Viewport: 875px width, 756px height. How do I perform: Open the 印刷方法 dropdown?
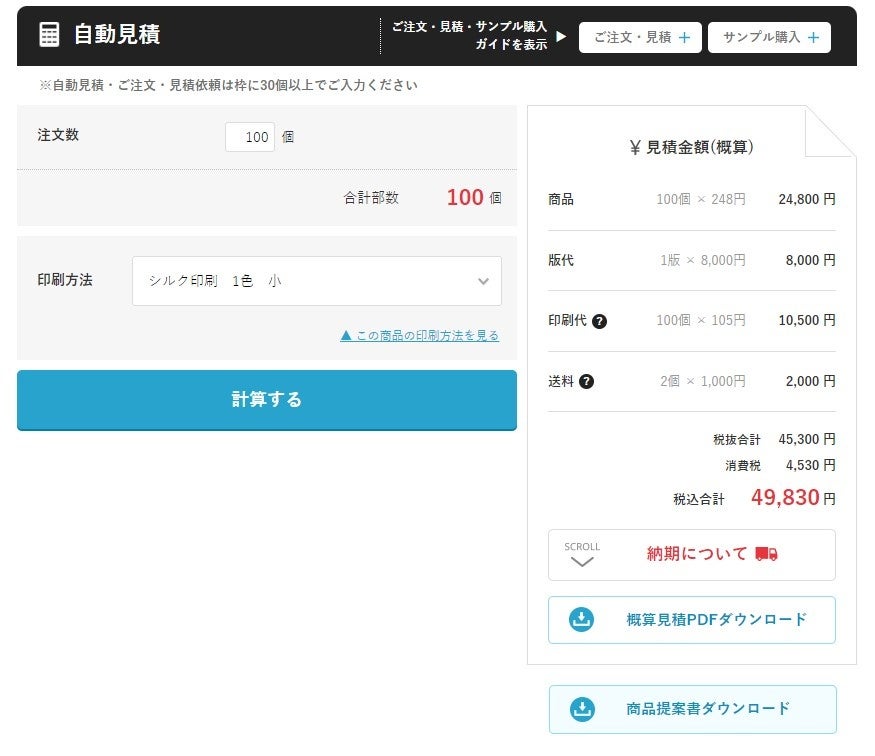pyautogui.click(x=316, y=281)
